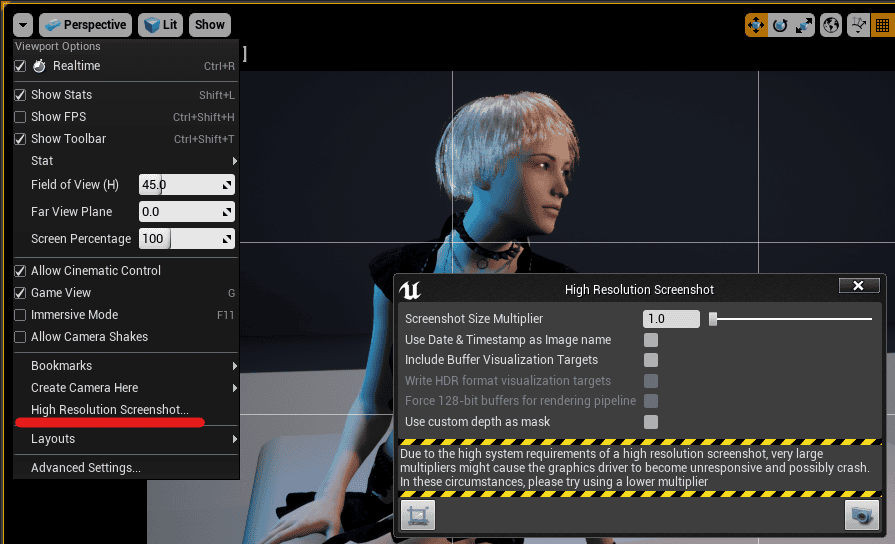
Task: Click the Layouts submenu arrow
Action: 235,439
